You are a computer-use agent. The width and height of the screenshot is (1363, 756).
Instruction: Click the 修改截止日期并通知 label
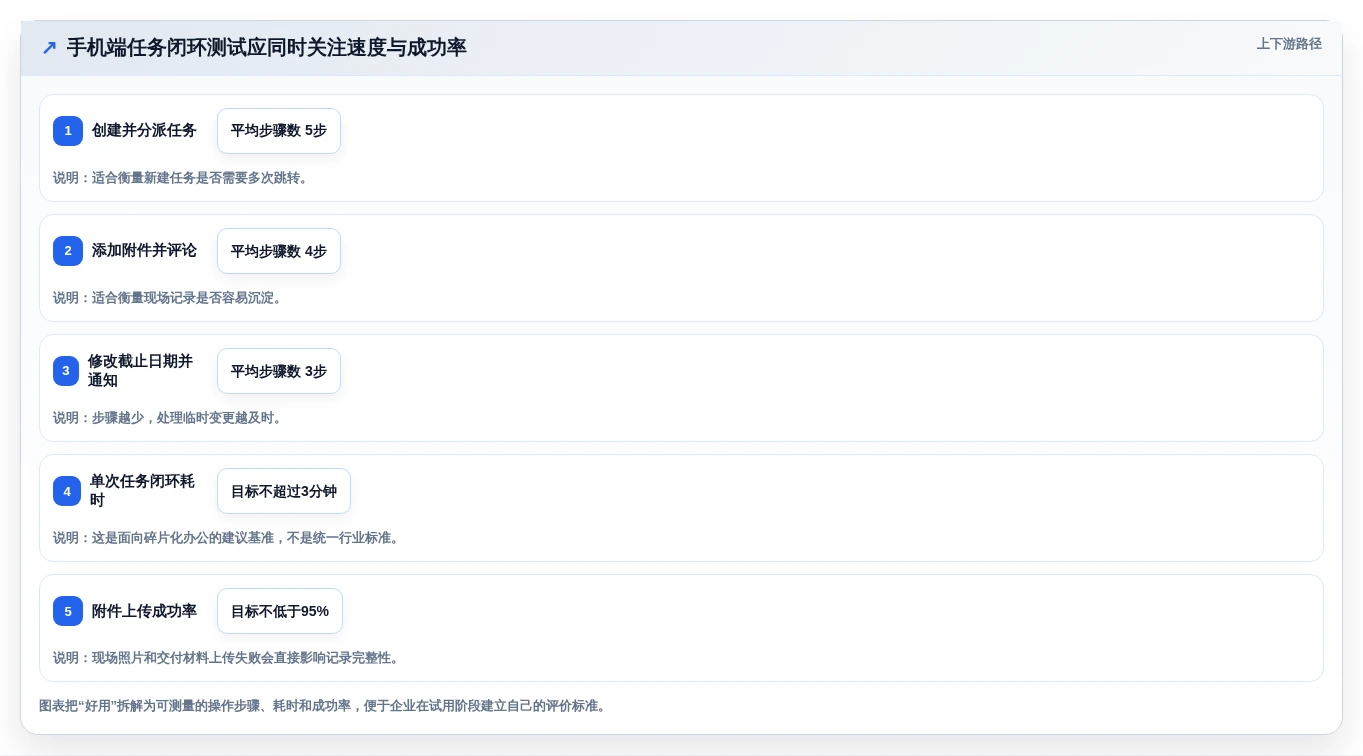point(141,371)
